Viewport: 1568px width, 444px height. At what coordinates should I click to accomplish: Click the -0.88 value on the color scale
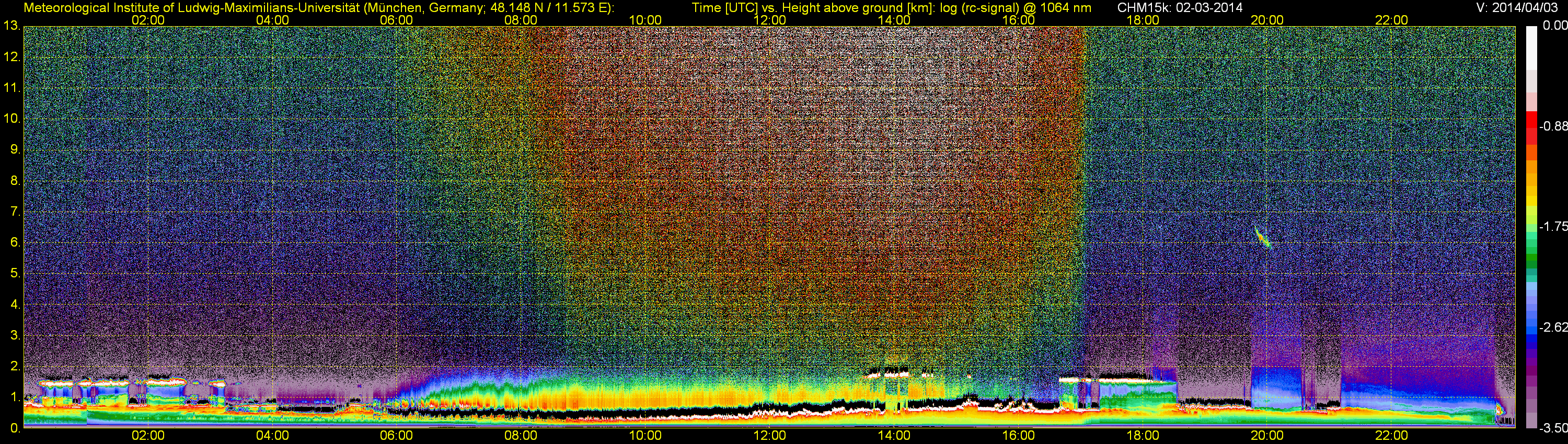click(1552, 126)
